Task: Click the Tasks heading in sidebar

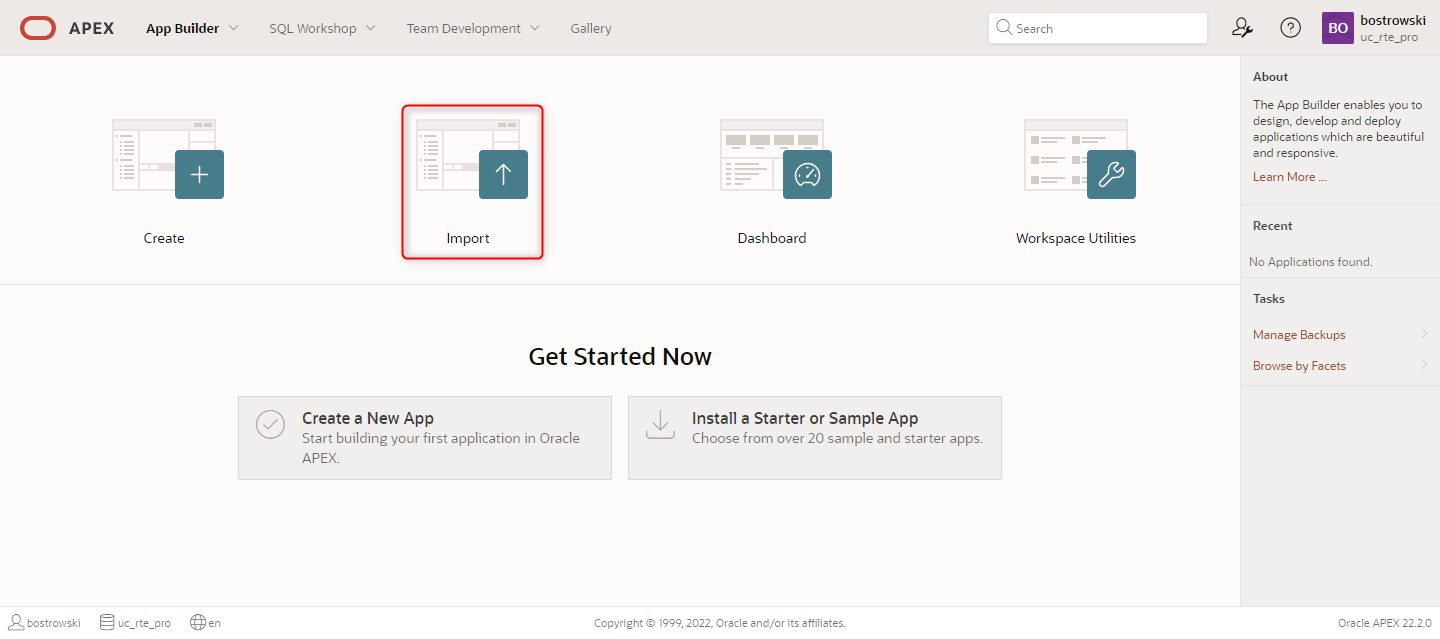Action: tap(1269, 299)
